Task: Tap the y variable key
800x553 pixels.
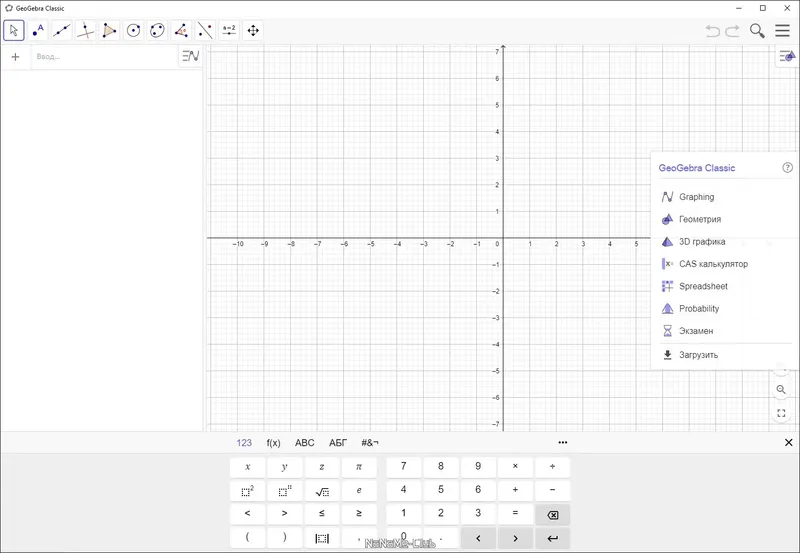Action: click(285, 467)
